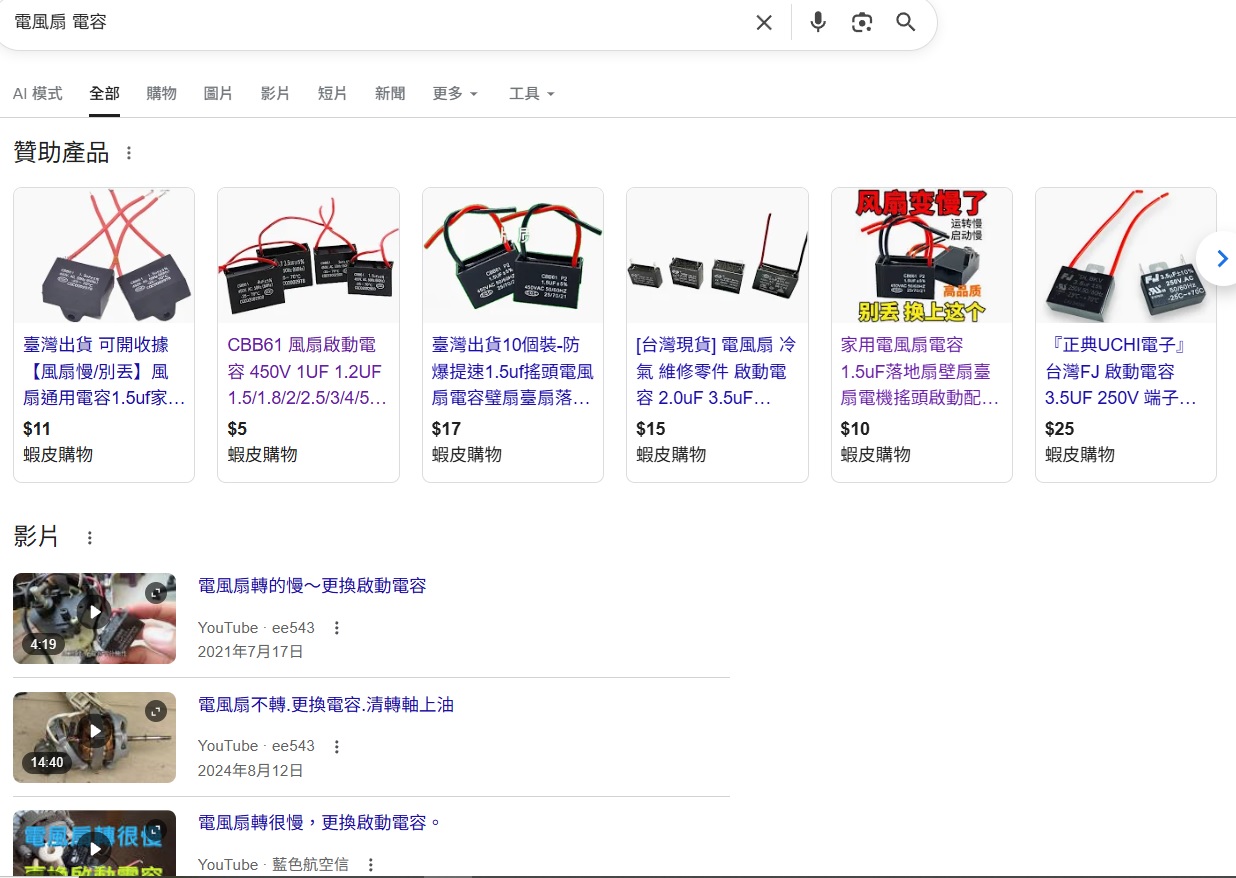Open the $25 台灣FJ 啟動電容 product image

1125,257
